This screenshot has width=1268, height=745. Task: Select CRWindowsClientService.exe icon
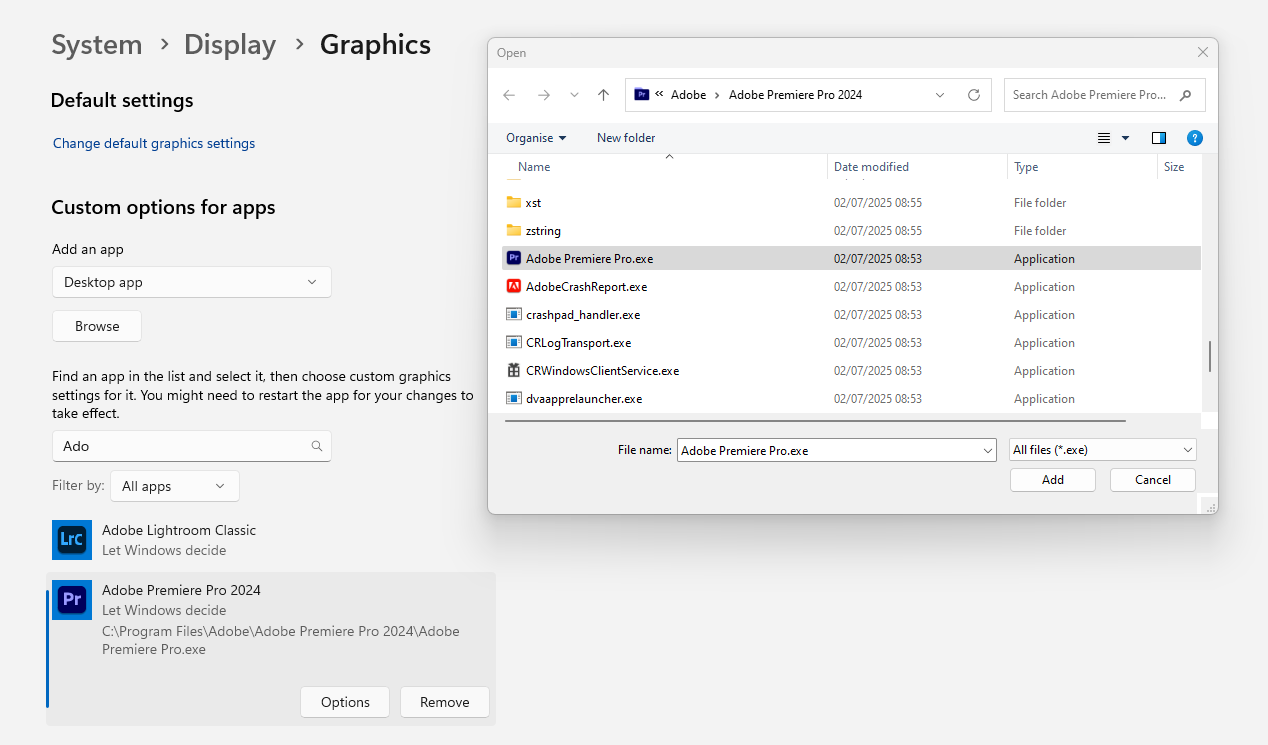[514, 371]
